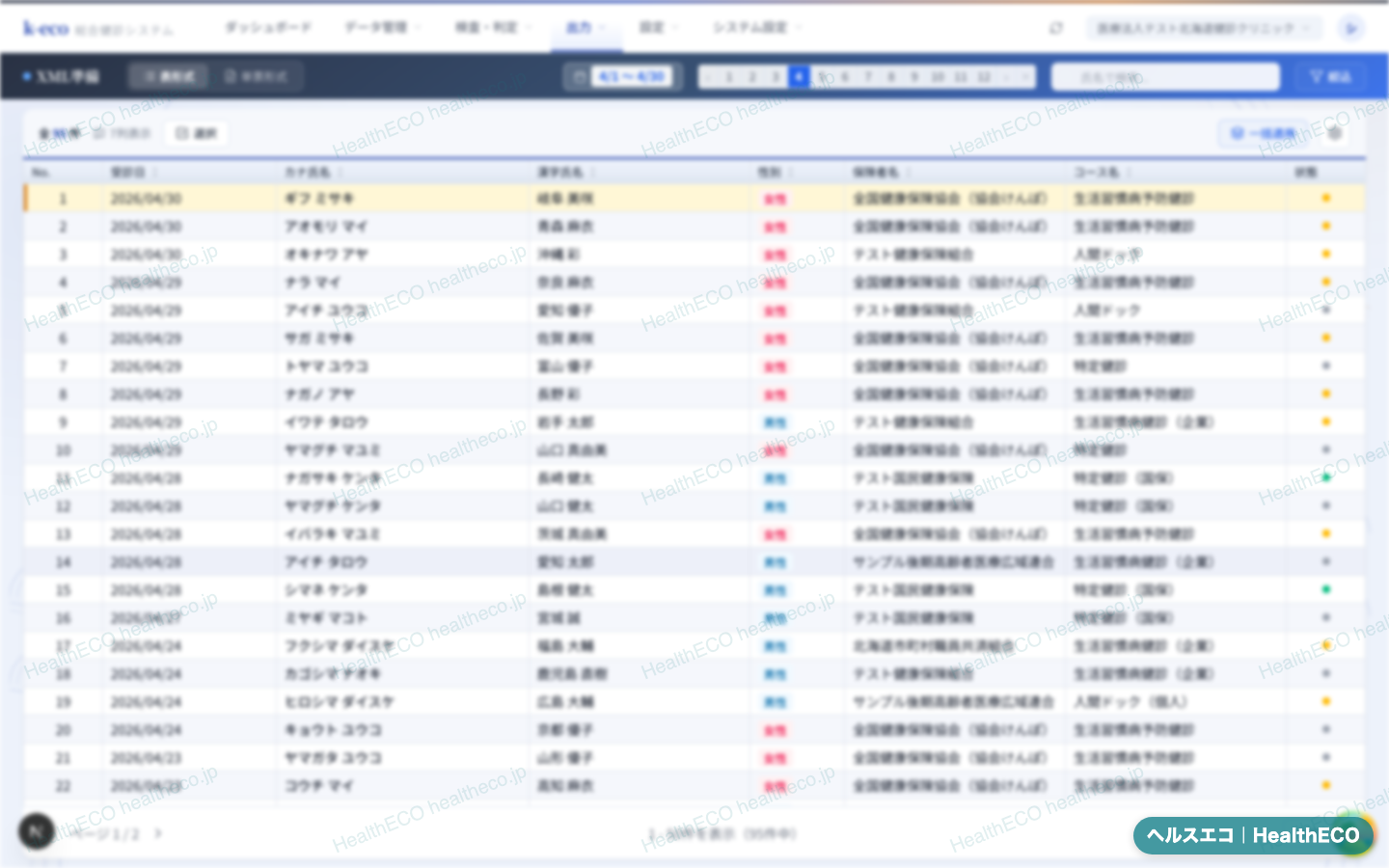This screenshot has width=1389, height=868.
Task: Click the round N badge at bottom left
Action: (x=37, y=830)
